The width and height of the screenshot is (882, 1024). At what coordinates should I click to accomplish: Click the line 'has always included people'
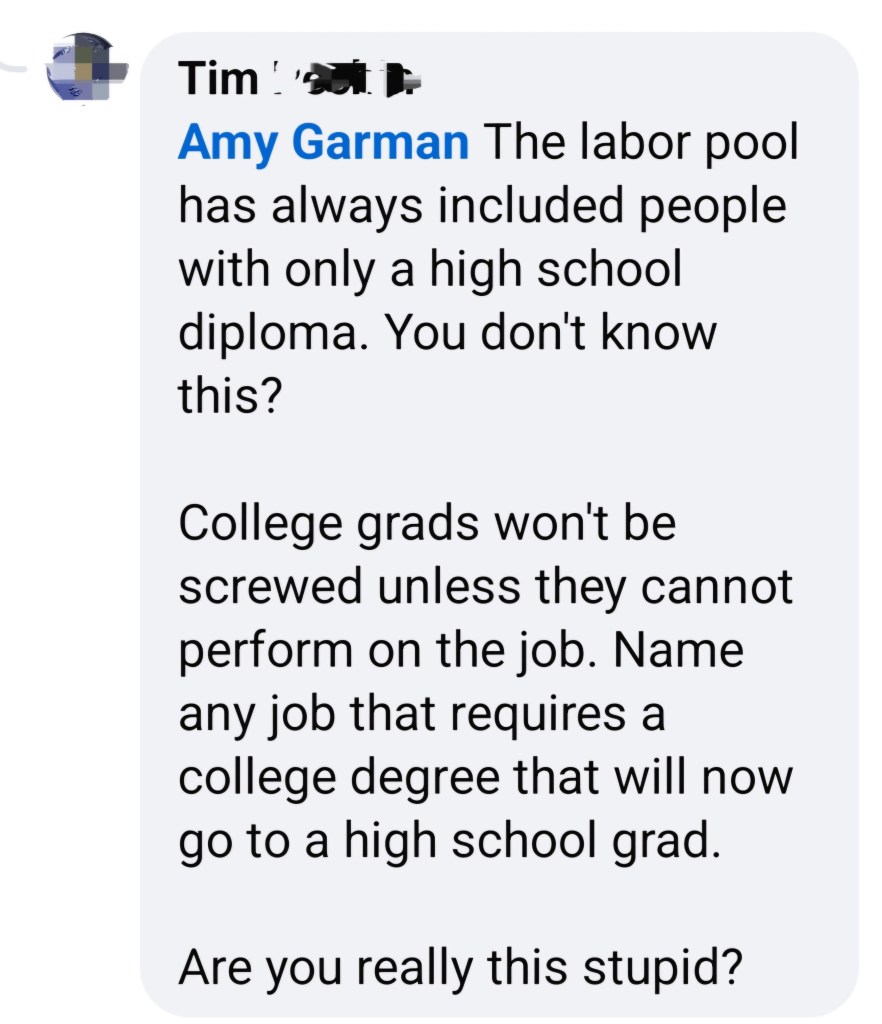482,207
